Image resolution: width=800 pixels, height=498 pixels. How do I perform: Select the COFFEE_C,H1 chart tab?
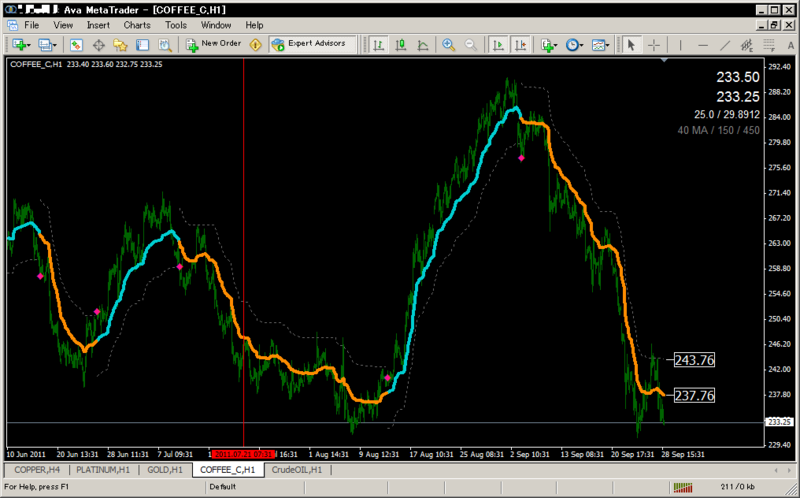pos(228,469)
